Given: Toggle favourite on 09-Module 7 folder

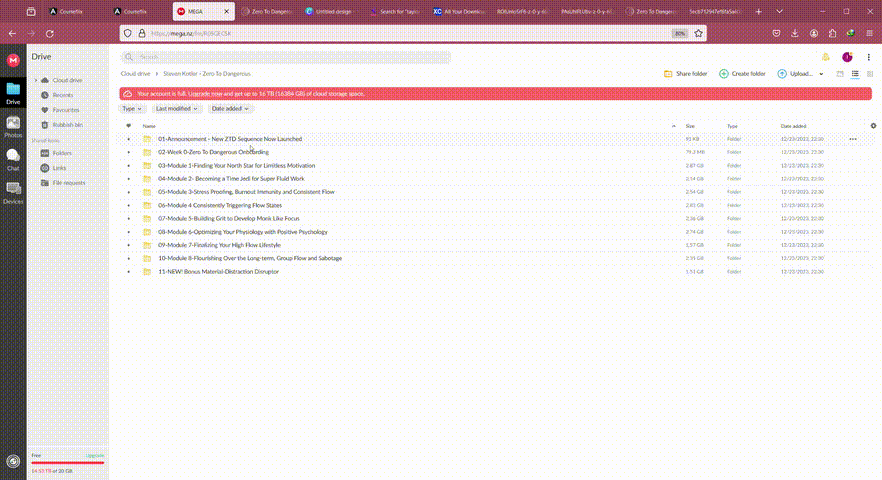Looking at the screenshot, I should [129, 245].
